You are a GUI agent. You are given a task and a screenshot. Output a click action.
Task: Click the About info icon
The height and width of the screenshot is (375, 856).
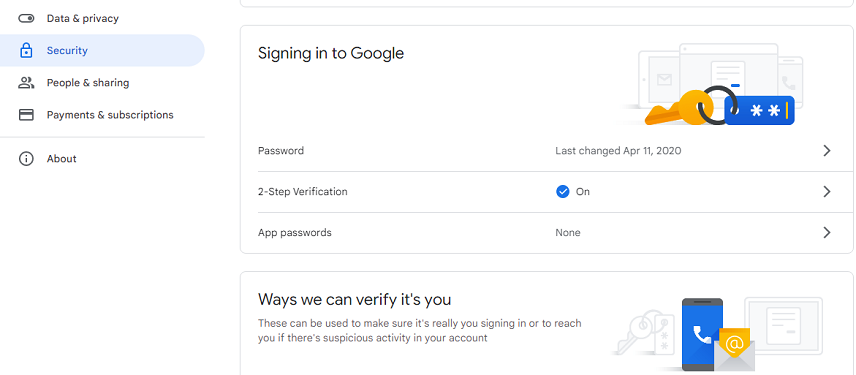[x=26, y=159]
